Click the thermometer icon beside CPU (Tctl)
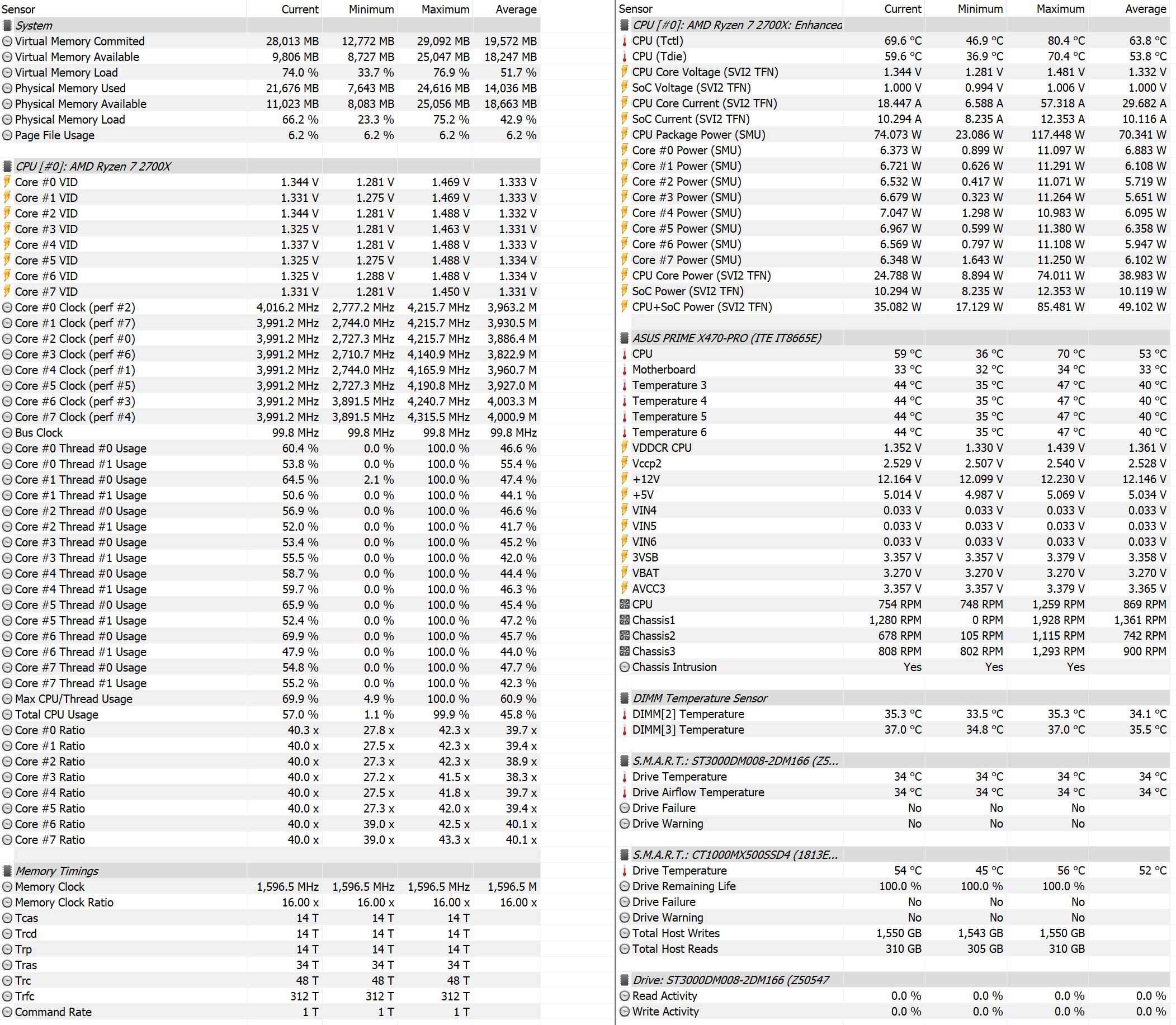 (625, 41)
